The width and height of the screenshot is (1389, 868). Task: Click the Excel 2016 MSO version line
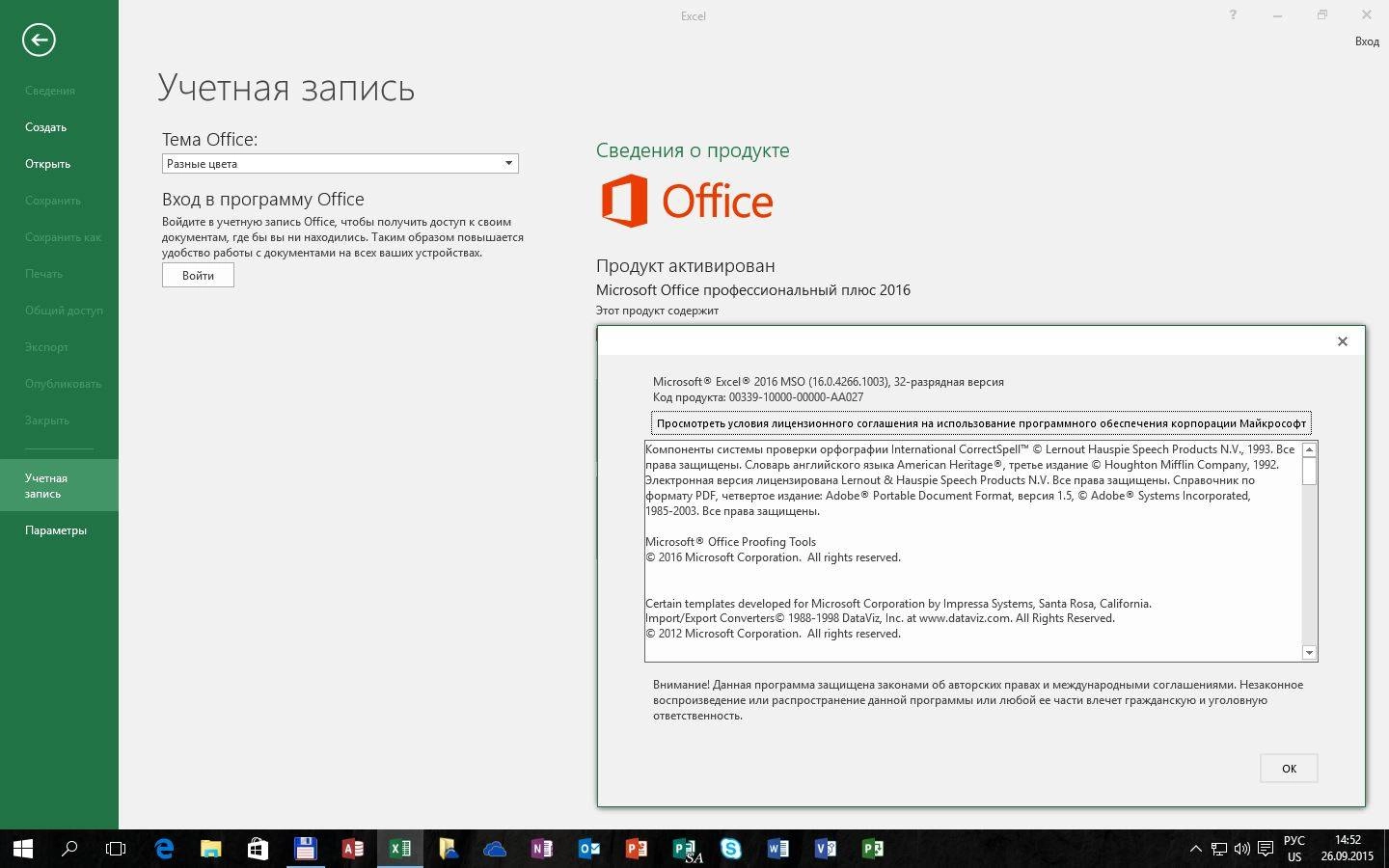[x=828, y=382]
